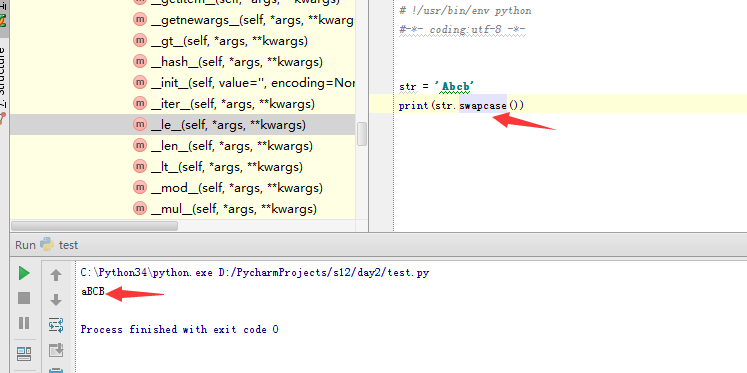Select __init__(self, value='' entry
This screenshot has width=747, height=373.
[252, 83]
